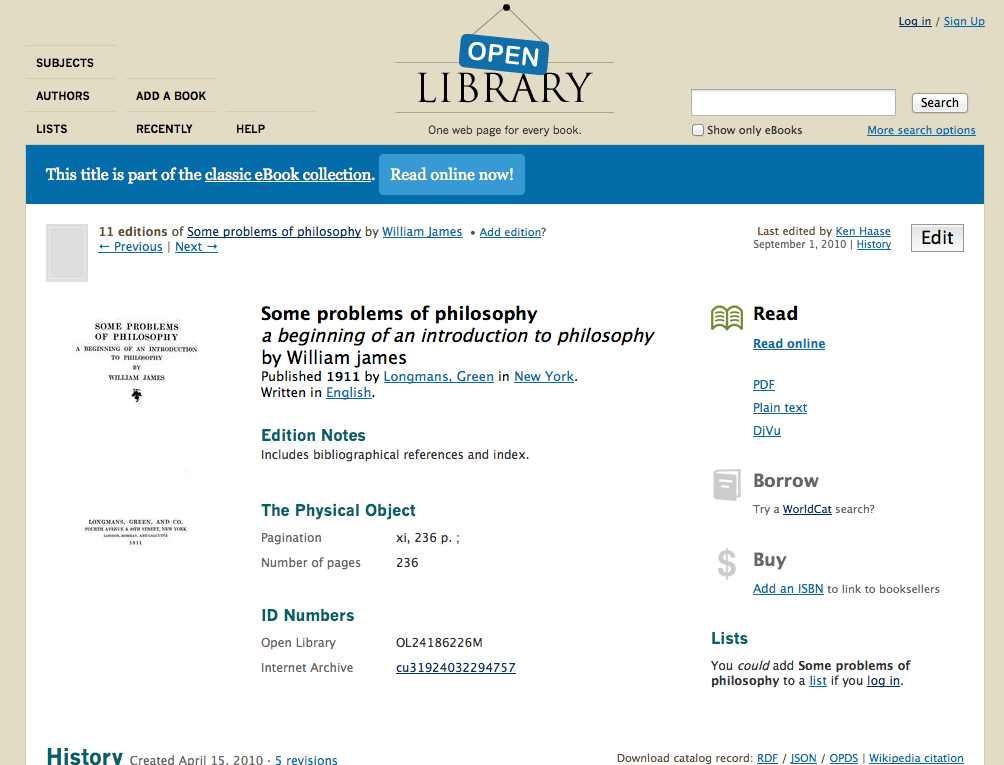The width and height of the screenshot is (1004, 765).
Task: Download the JSON catalog record
Action: (x=803, y=758)
